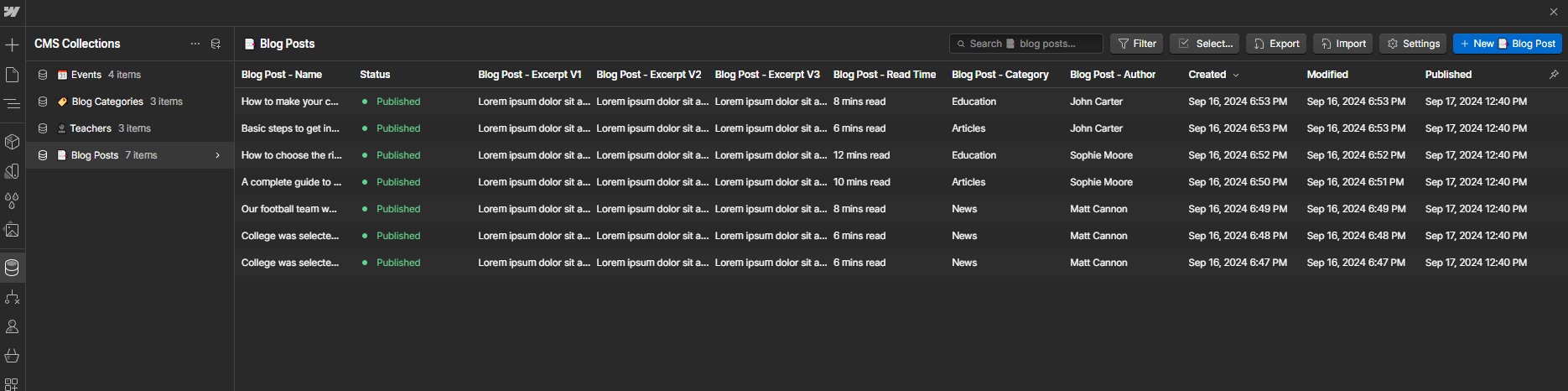Open the 'Our football team w...' post

tap(289, 209)
